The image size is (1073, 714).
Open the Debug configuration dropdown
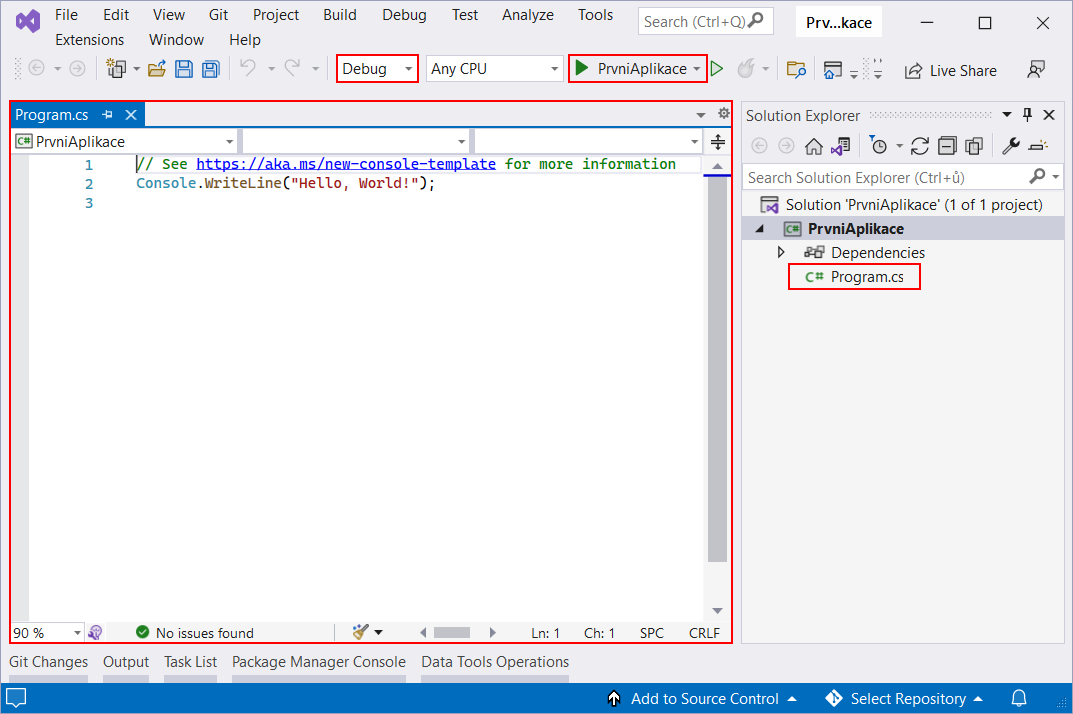pyautogui.click(x=377, y=68)
